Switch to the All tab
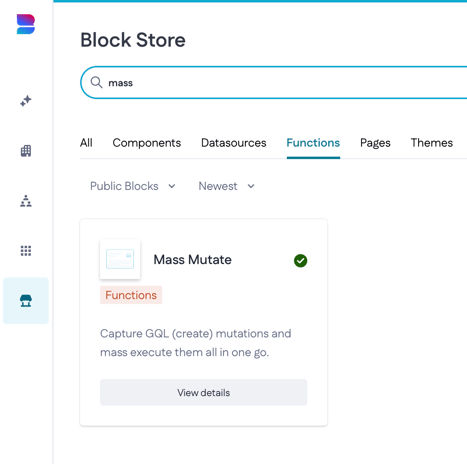The image size is (467, 464). (86, 143)
